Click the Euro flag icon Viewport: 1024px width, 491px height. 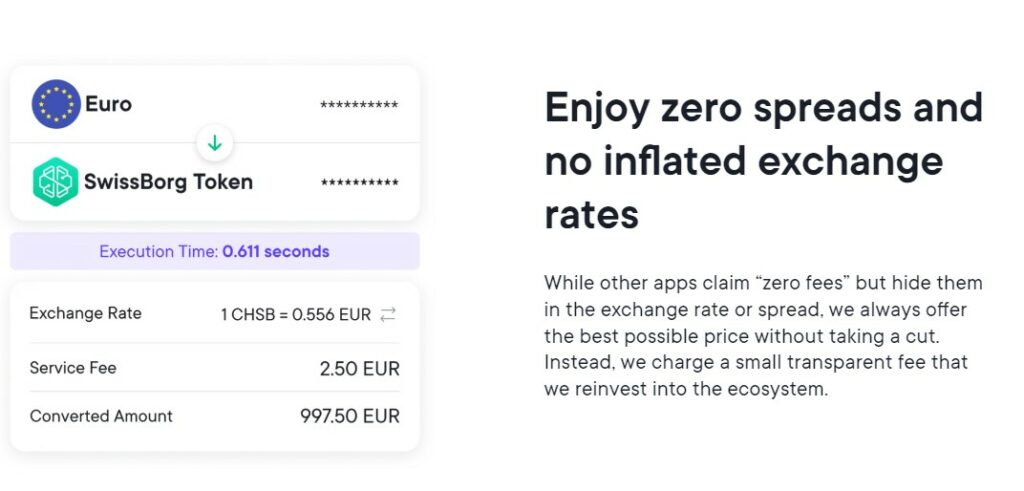[x=56, y=104]
